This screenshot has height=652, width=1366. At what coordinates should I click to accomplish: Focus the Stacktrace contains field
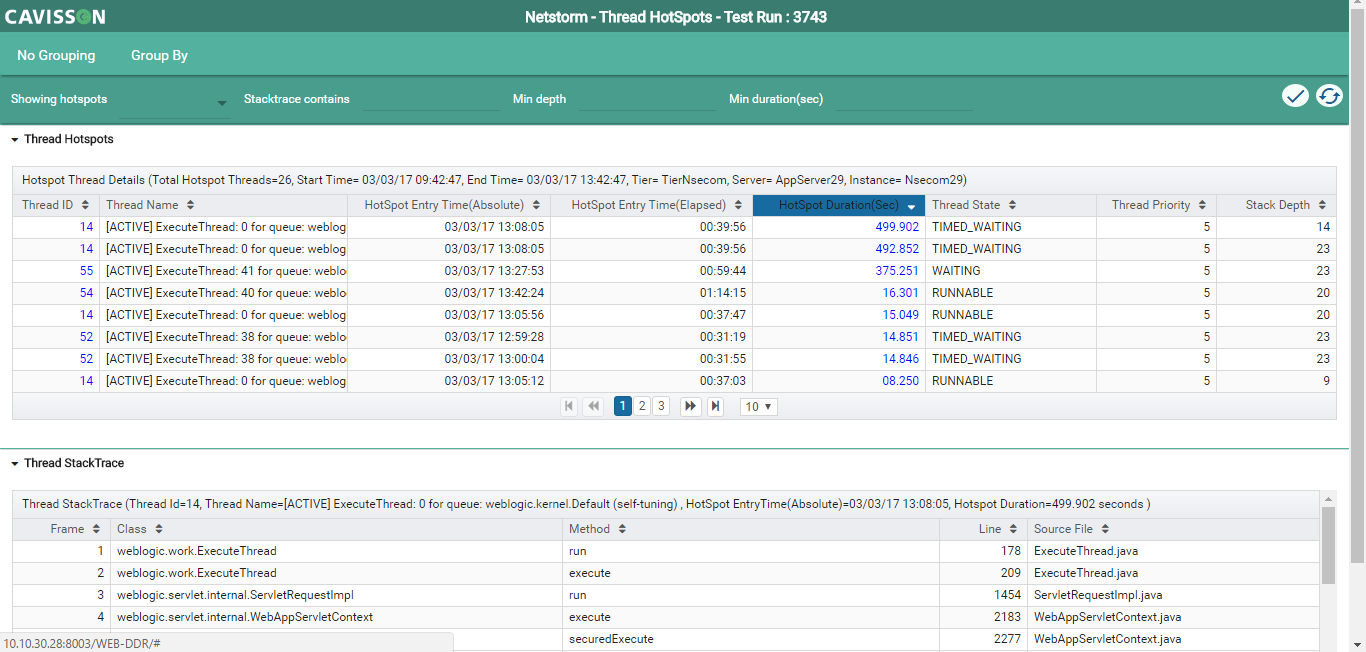[x=431, y=99]
